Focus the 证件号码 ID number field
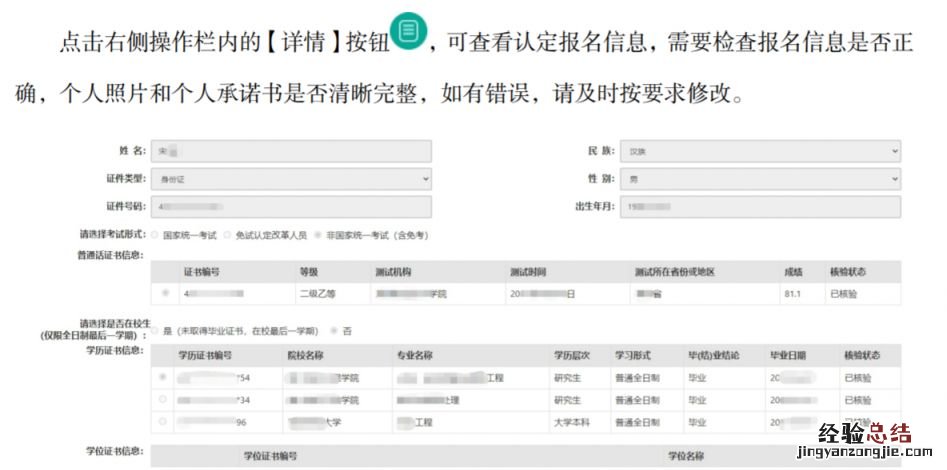 tap(291, 206)
